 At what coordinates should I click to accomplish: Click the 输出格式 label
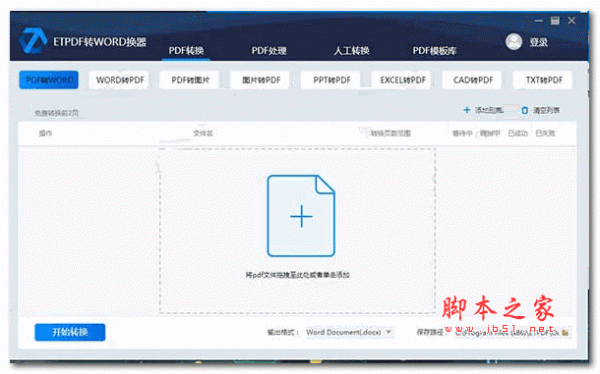283,332
